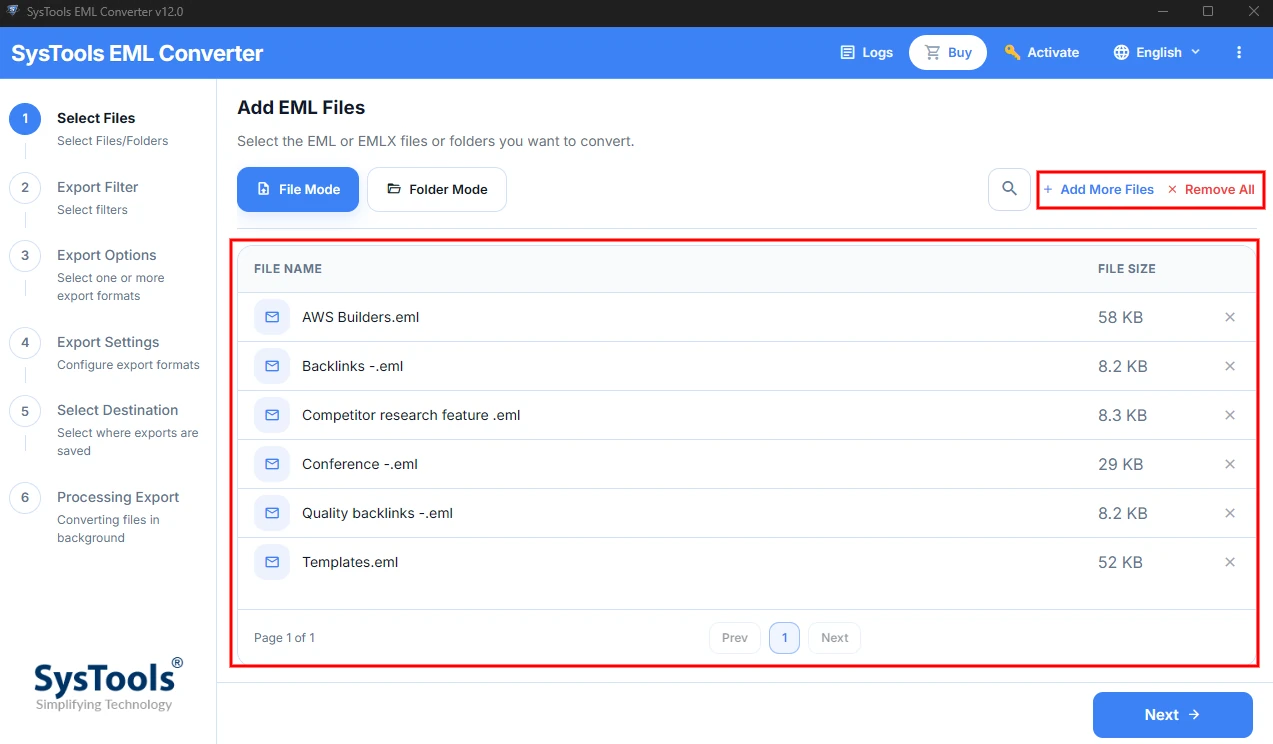This screenshot has height=744, width=1273.
Task: Click mail icon beside AWS Builders.eml
Action: [271, 317]
